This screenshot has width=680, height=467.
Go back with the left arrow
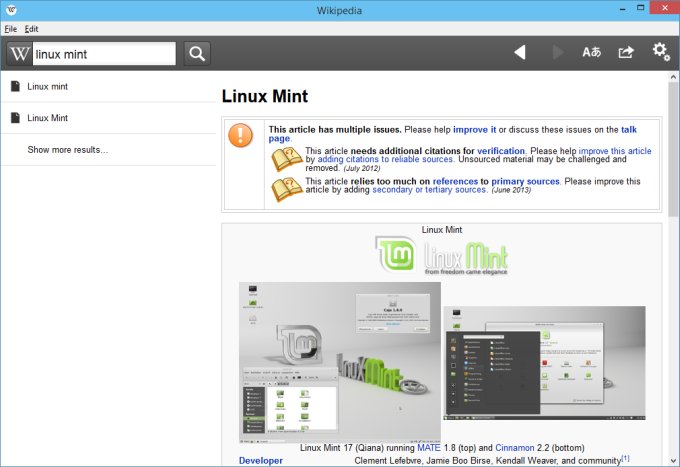(x=520, y=52)
